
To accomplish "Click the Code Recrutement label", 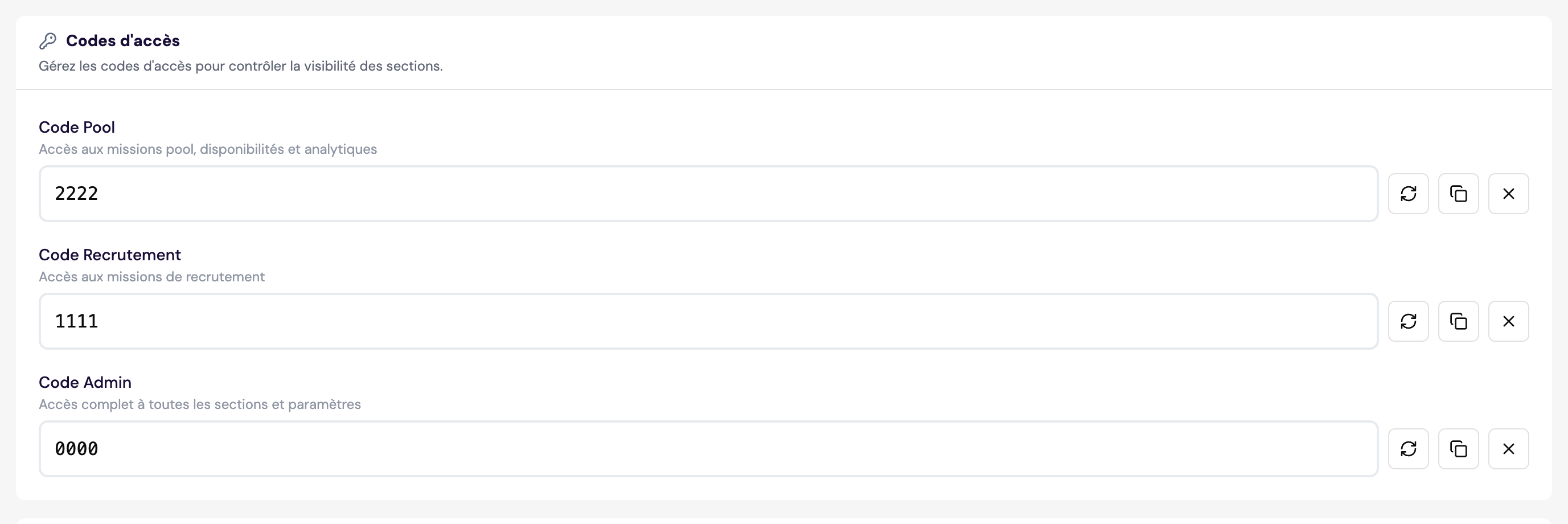I will pos(109,255).
